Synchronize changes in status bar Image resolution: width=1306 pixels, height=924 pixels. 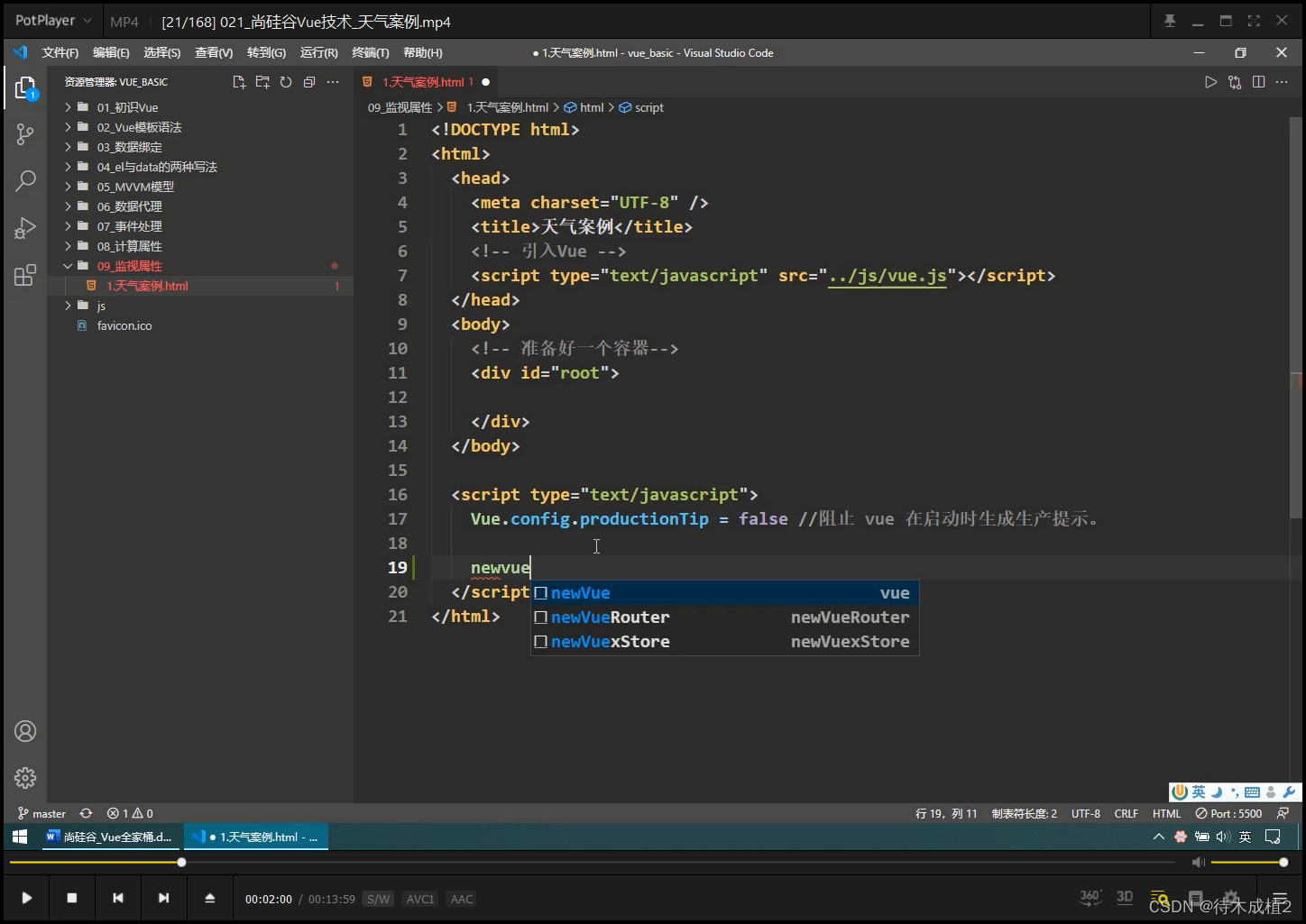coord(86,813)
